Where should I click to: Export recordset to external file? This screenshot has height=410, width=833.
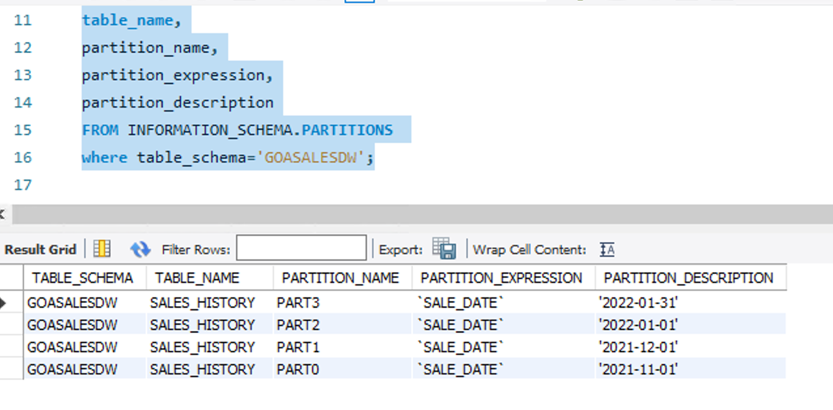tap(445, 249)
